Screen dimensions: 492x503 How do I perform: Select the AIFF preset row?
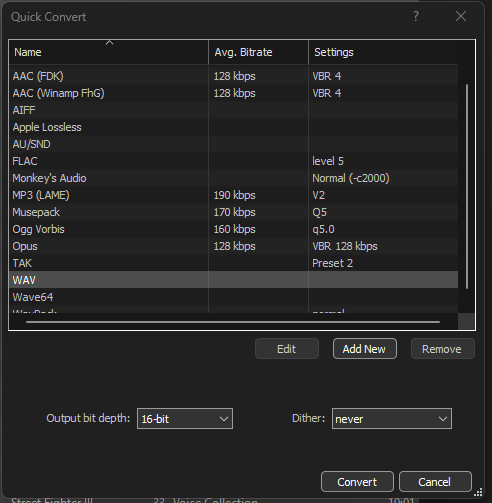233,110
